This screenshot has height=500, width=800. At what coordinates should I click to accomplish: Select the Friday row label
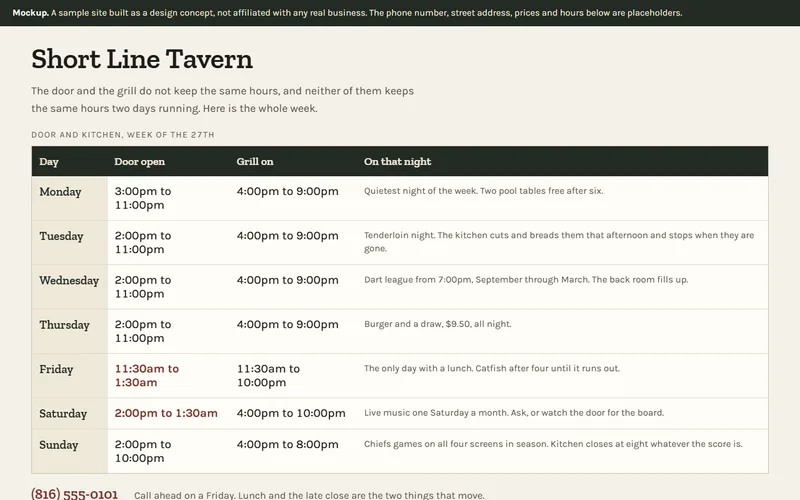[x=56, y=369]
